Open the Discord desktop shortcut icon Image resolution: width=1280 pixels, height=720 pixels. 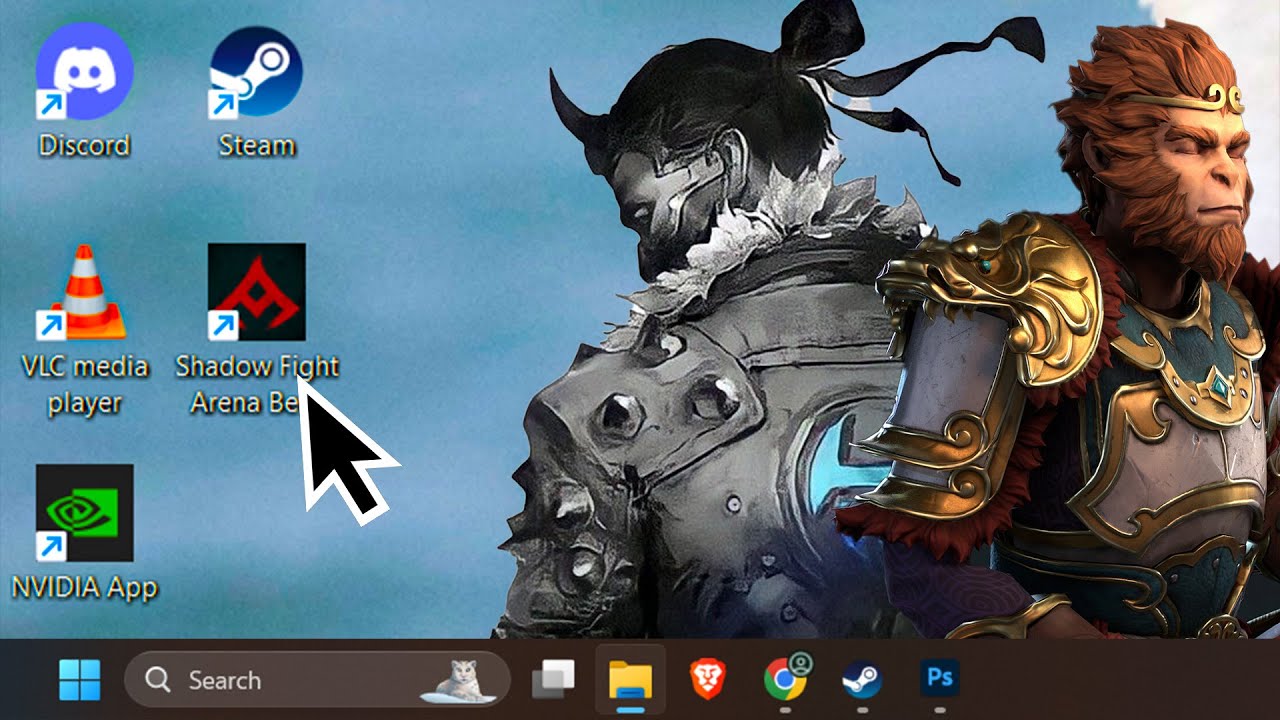click(x=84, y=70)
